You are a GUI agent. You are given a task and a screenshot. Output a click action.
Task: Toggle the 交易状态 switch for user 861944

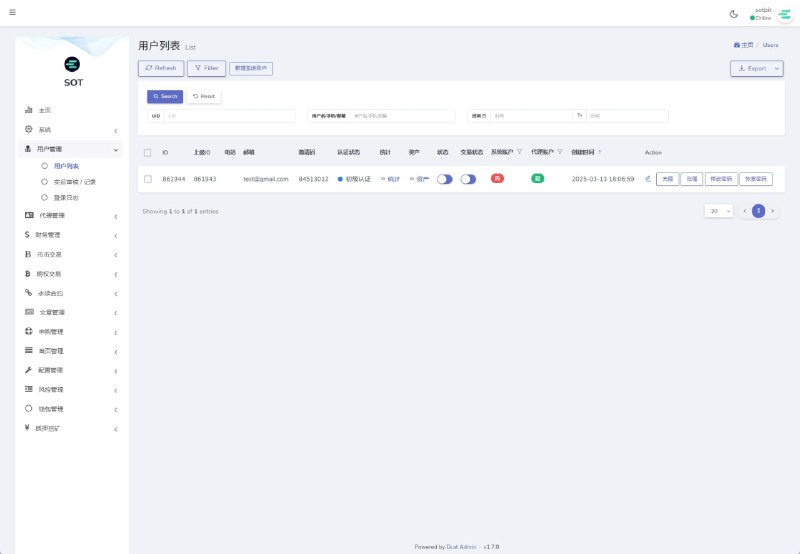(468, 179)
